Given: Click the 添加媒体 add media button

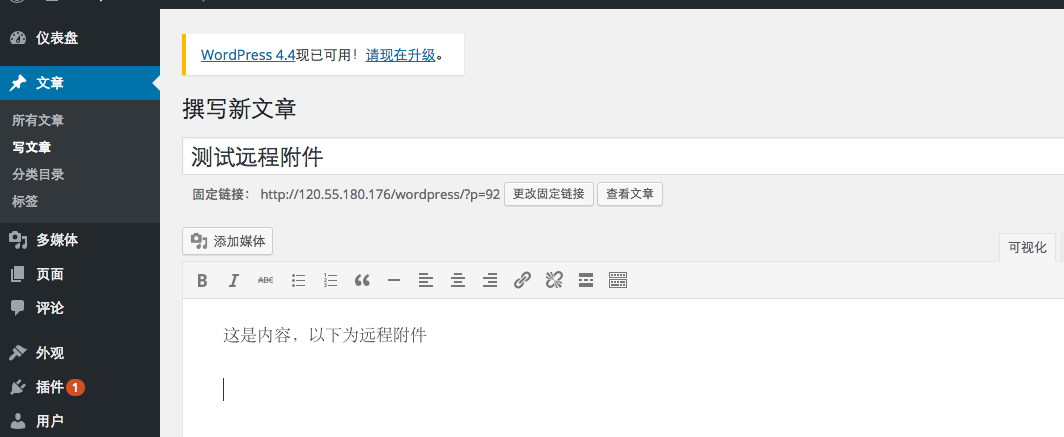Looking at the screenshot, I should [x=227, y=241].
